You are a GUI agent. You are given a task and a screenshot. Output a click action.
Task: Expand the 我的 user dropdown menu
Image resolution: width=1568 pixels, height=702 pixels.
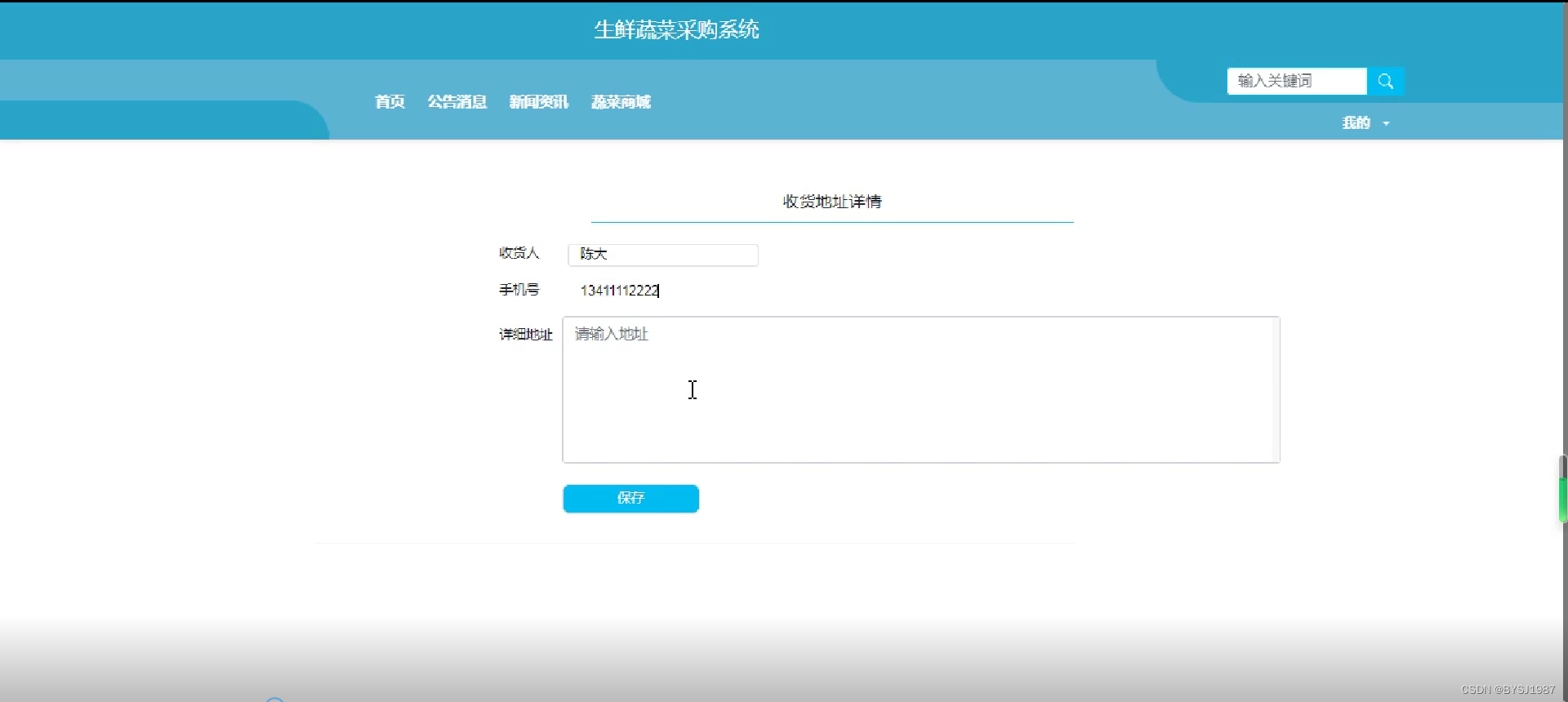pyautogui.click(x=1365, y=123)
